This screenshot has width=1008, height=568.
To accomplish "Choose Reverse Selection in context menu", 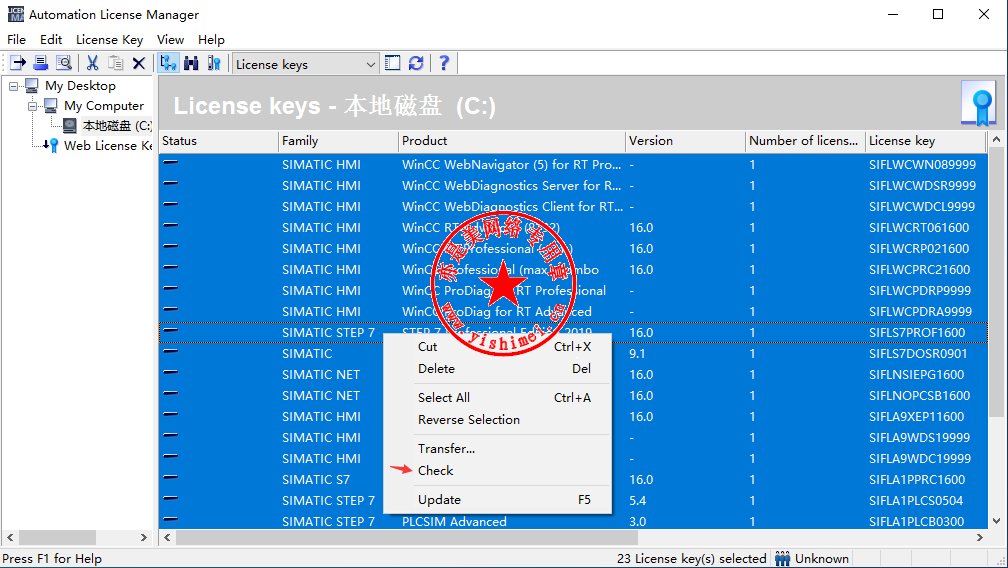I will click(x=497, y=420).
